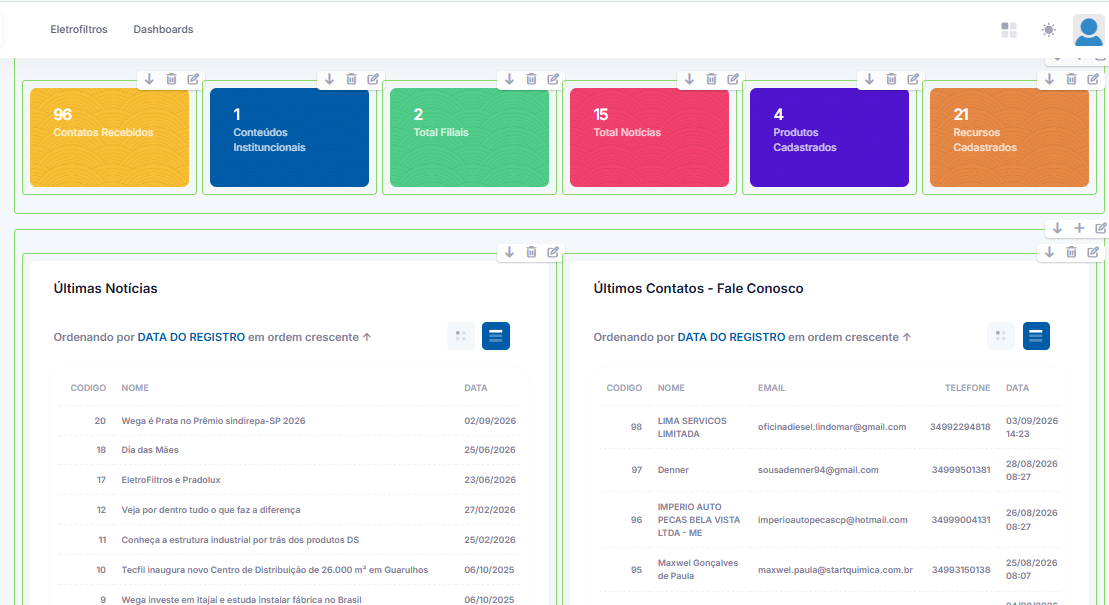1109x605 pixels.
Task: Switch Últimos Contatos to list view
Action: (x=1036, y=336)
